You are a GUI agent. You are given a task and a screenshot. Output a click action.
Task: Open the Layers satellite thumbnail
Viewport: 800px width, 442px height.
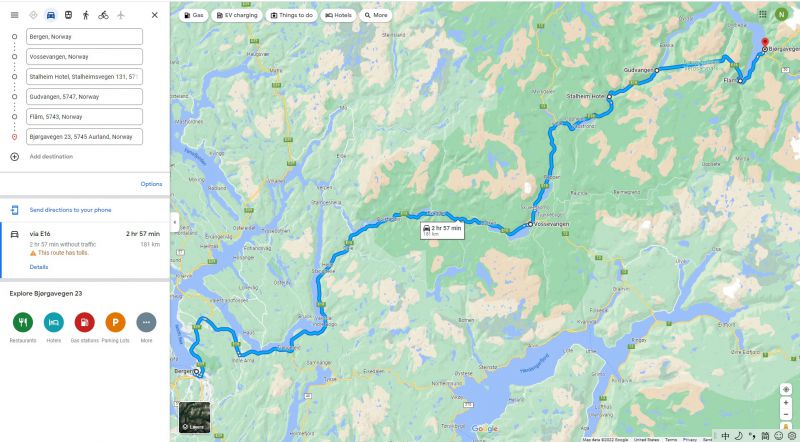(194, 417)
